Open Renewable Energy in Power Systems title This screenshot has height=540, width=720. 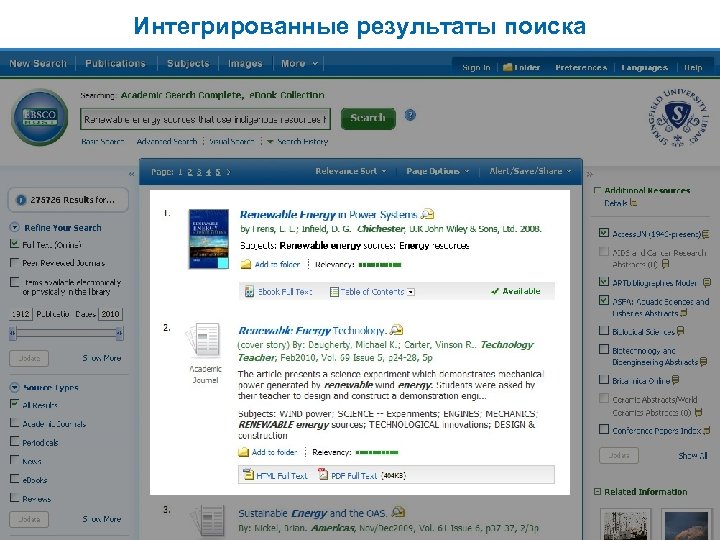pos(328,214)
